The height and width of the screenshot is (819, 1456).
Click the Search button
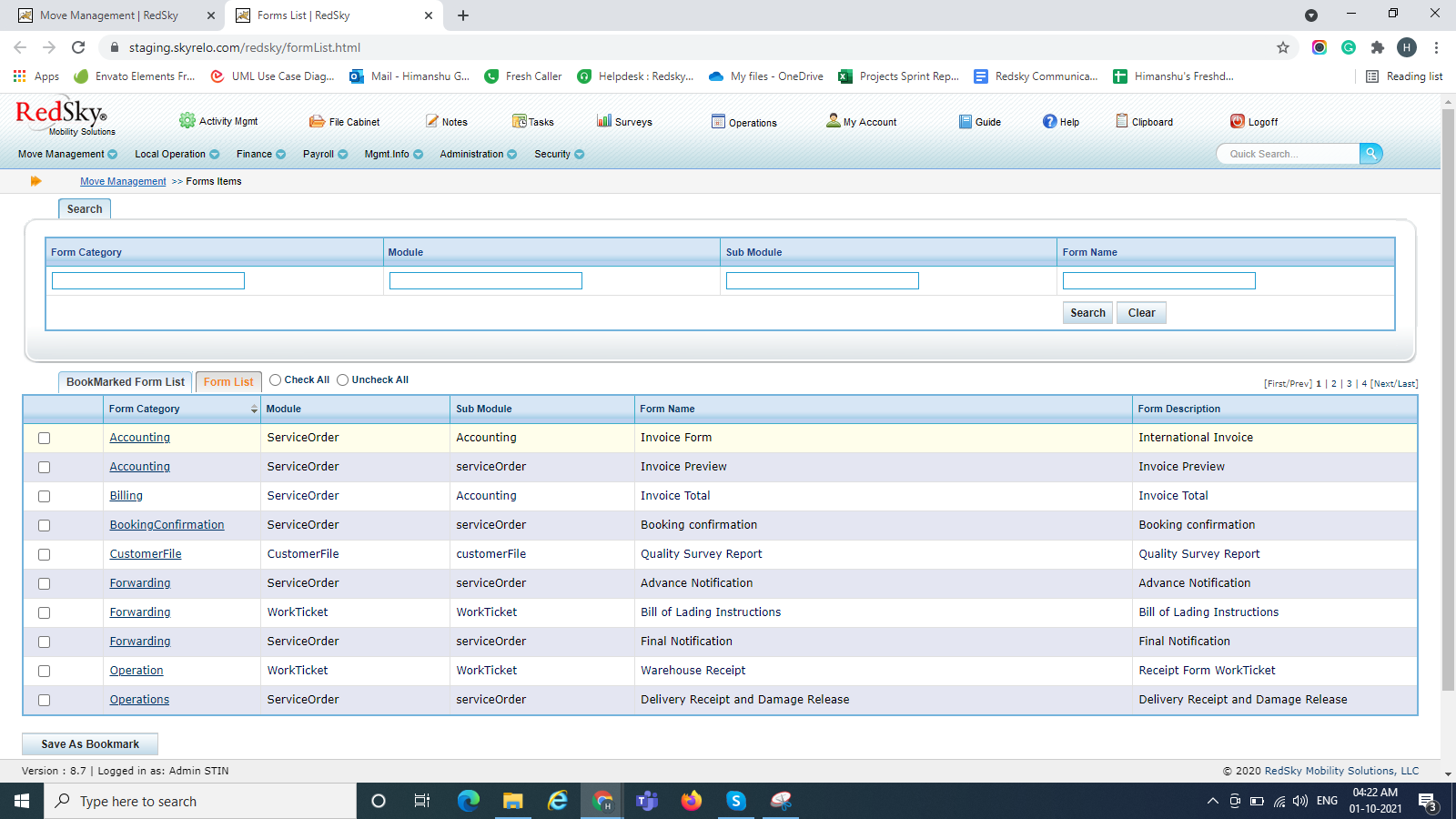click(1087, 313)
